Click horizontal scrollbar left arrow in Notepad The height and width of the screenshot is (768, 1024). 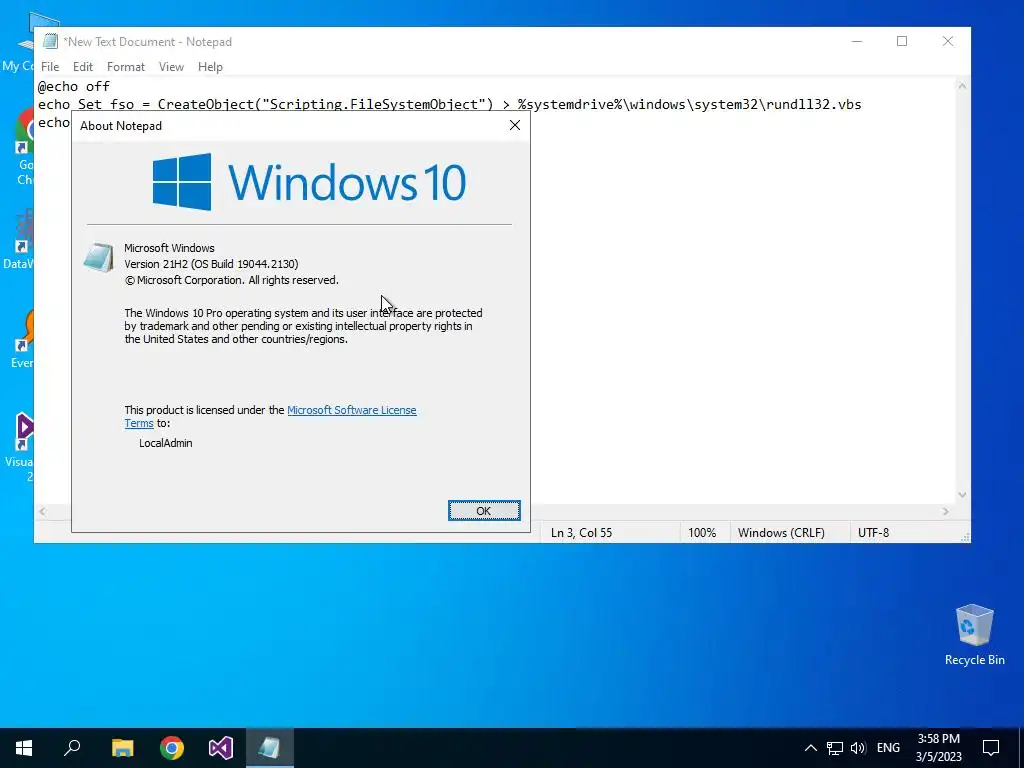[42, 511]
